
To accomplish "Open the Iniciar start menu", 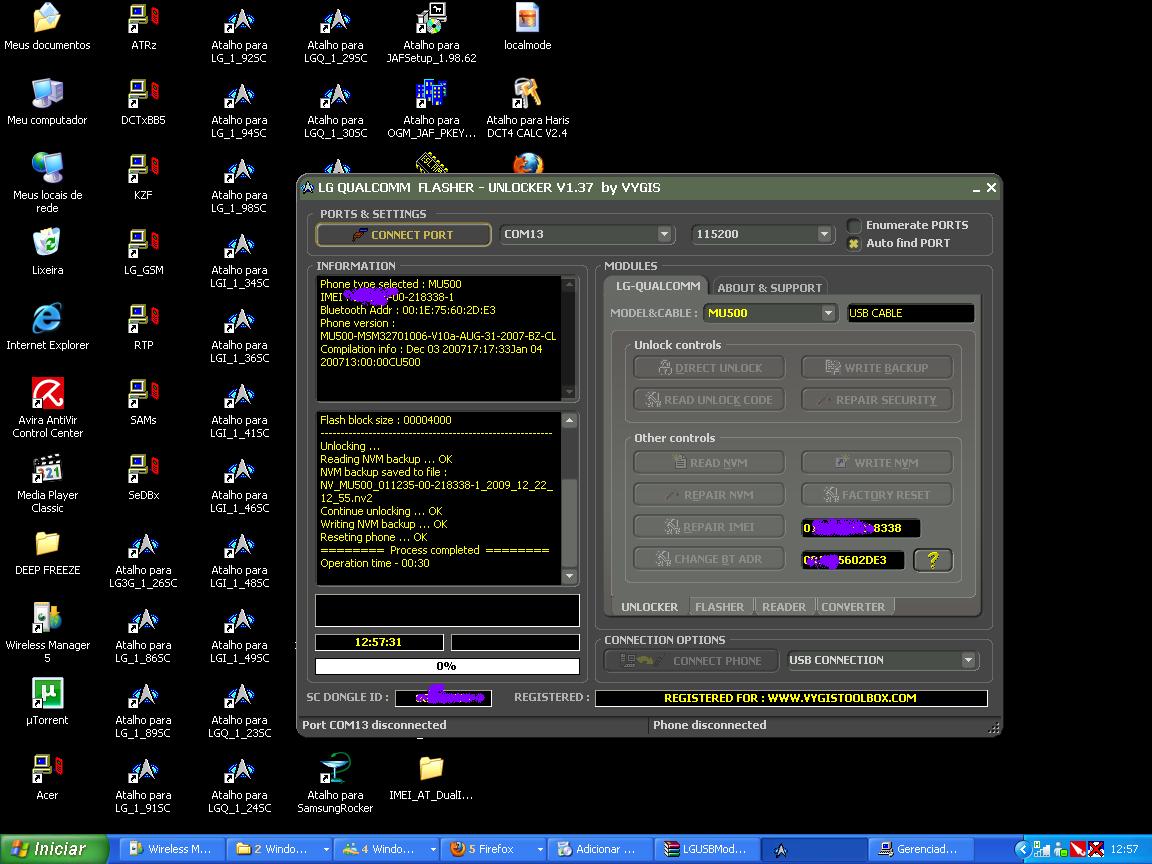I will [53, 849].
